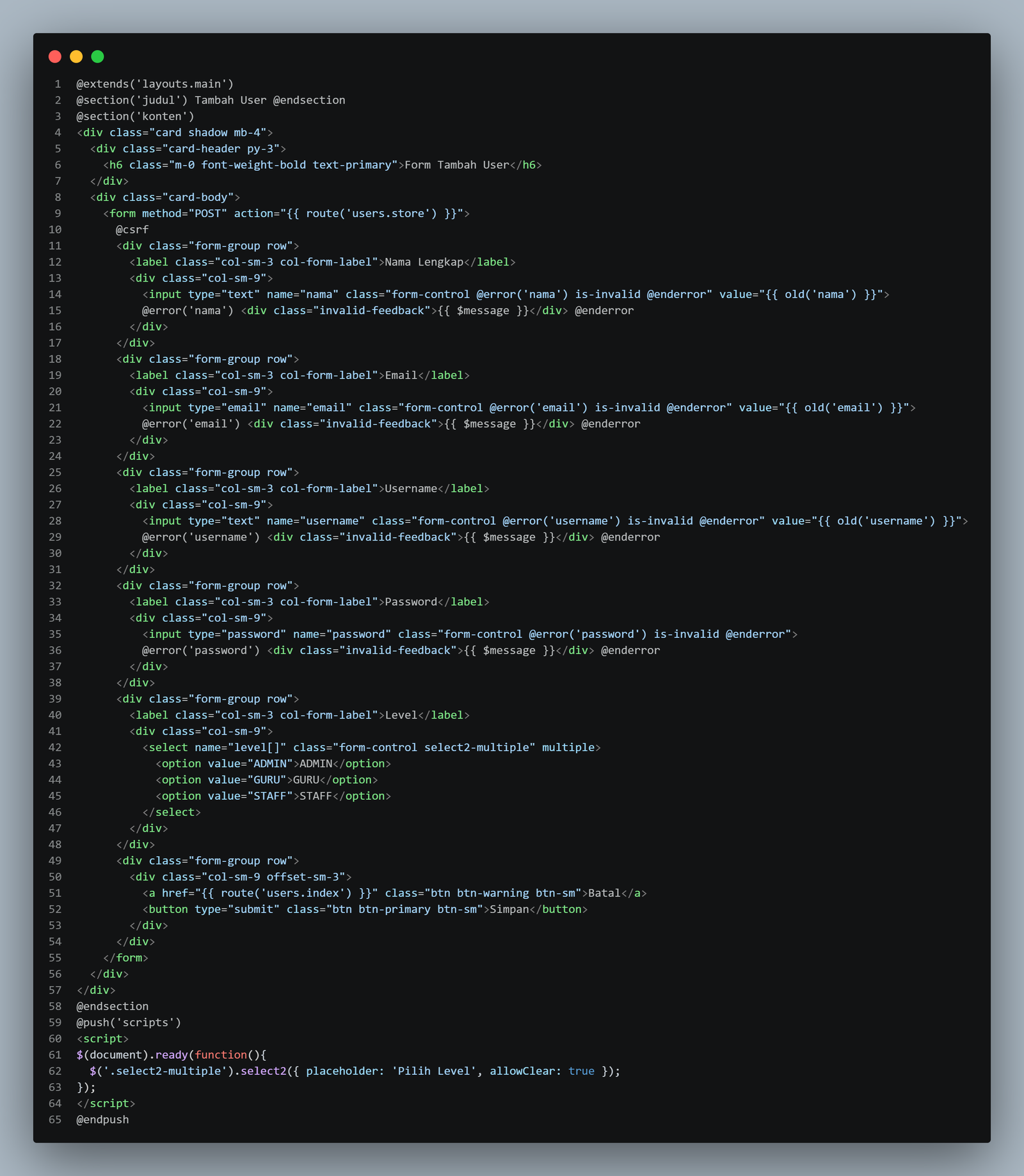Click type="password" attribute on line 35
Viewport: 1024px width, 1176px height.
(237, 634)
